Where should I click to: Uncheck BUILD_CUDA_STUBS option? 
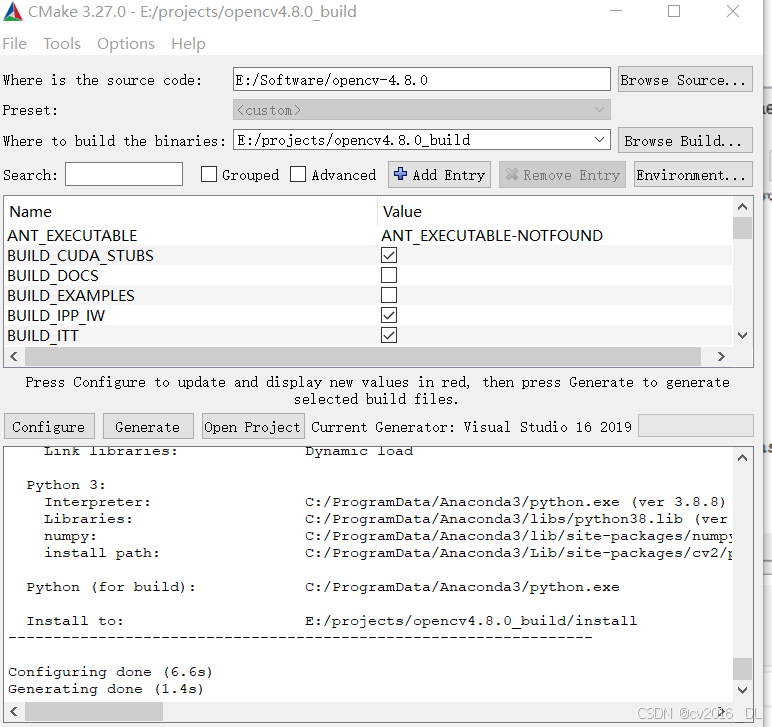point(389,255)
